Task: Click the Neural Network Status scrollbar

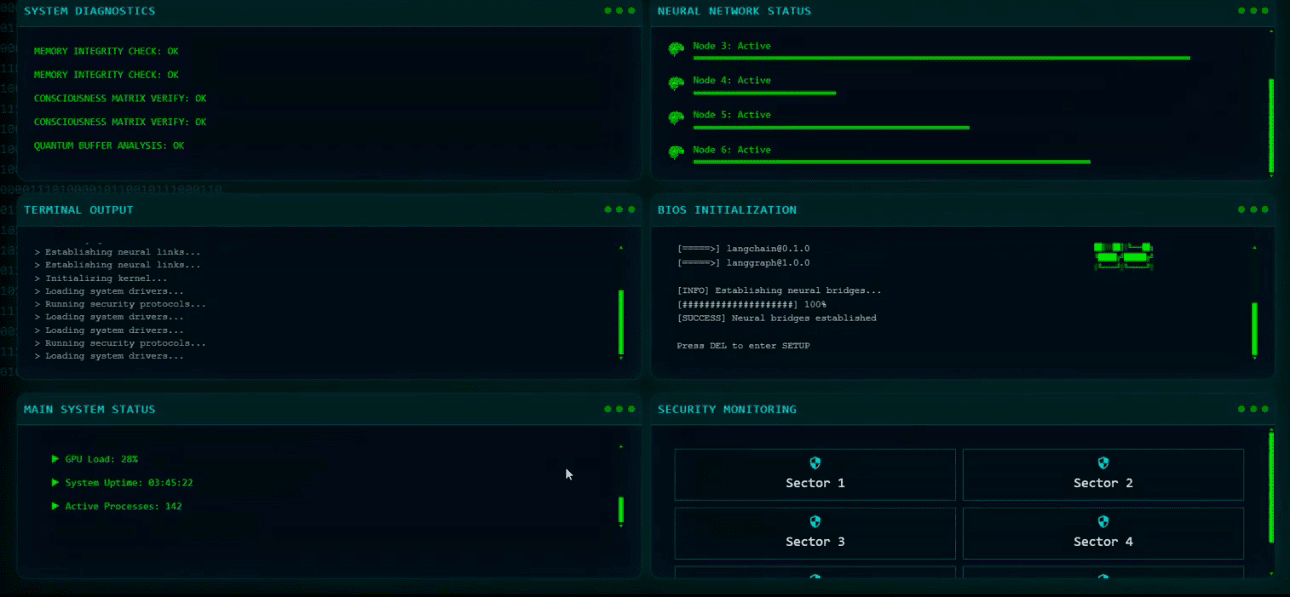Action: (1271, 125)
